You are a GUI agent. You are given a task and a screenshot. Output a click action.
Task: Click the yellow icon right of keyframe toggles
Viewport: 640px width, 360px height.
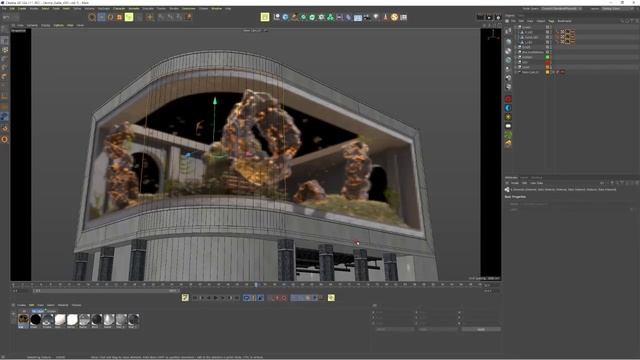pyautogui.click(x=331, y=298)
